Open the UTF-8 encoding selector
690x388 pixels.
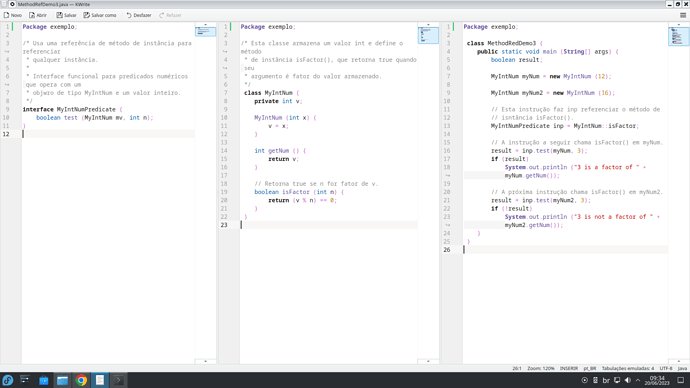[666, 368]
